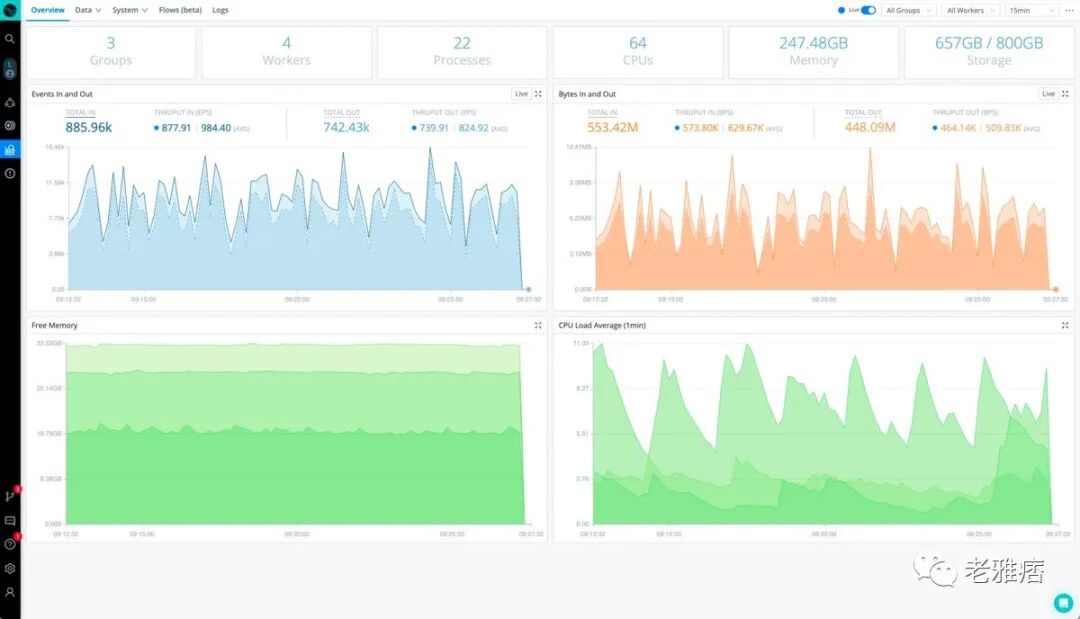Click the Events In and Out panel title
Viewport: 1080px width, 619px height.
pos(62,94)
